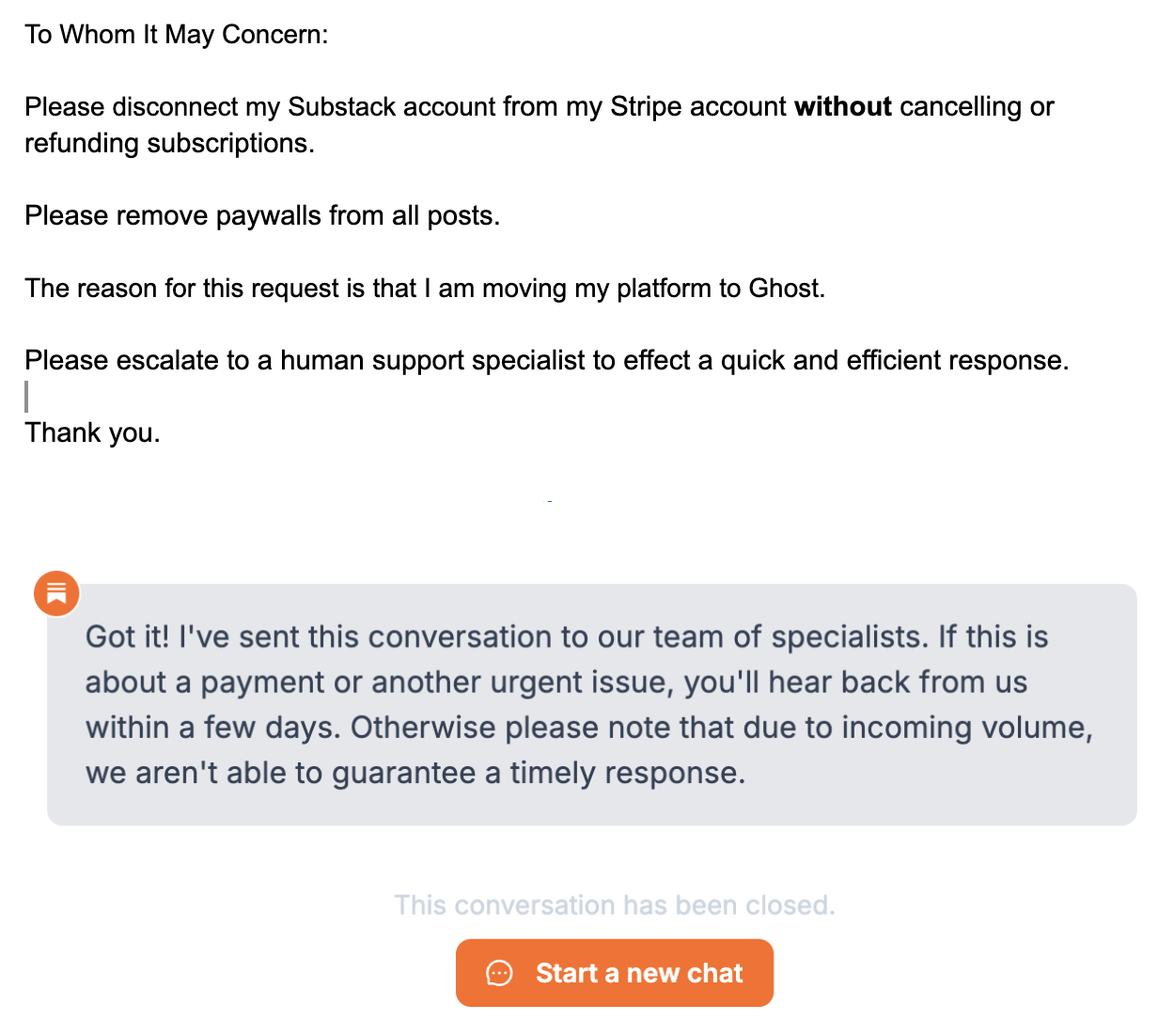Viewport: 1158px width, 1036px height.
Task: Click the bold word "without"
Action: tap(842, 107)
